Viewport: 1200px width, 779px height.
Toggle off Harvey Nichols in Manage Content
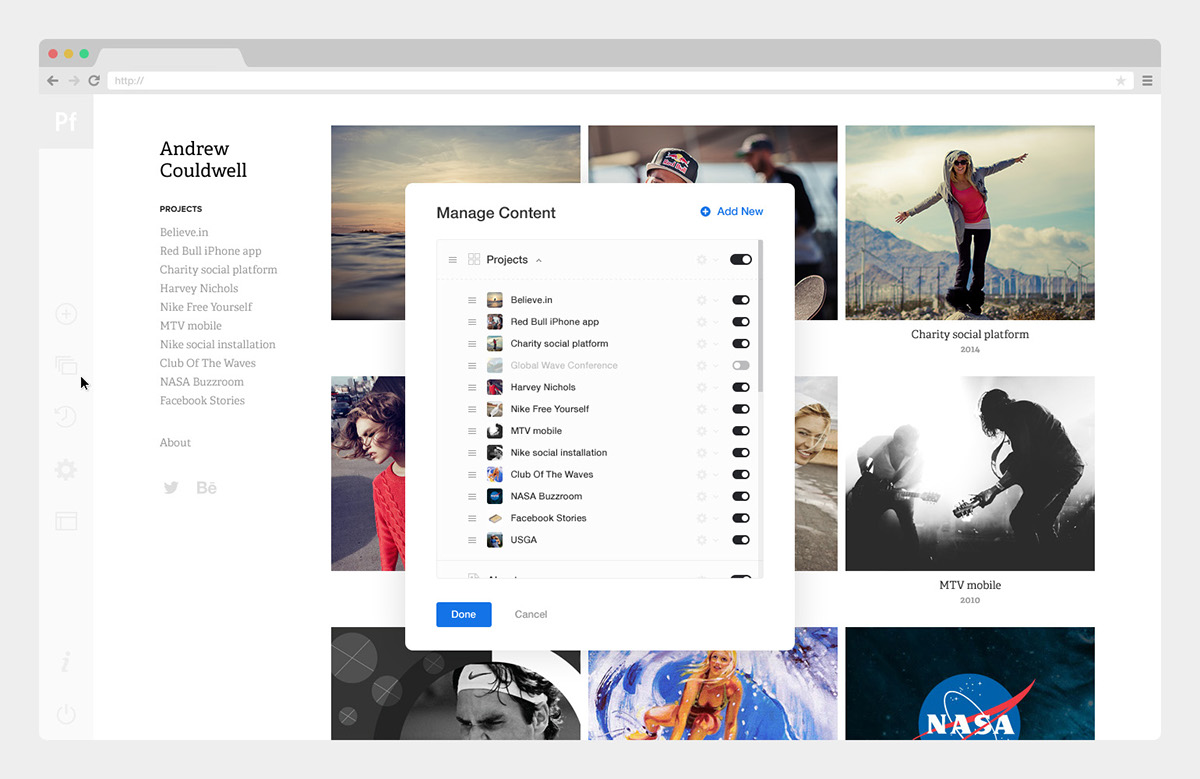point(741,387)
